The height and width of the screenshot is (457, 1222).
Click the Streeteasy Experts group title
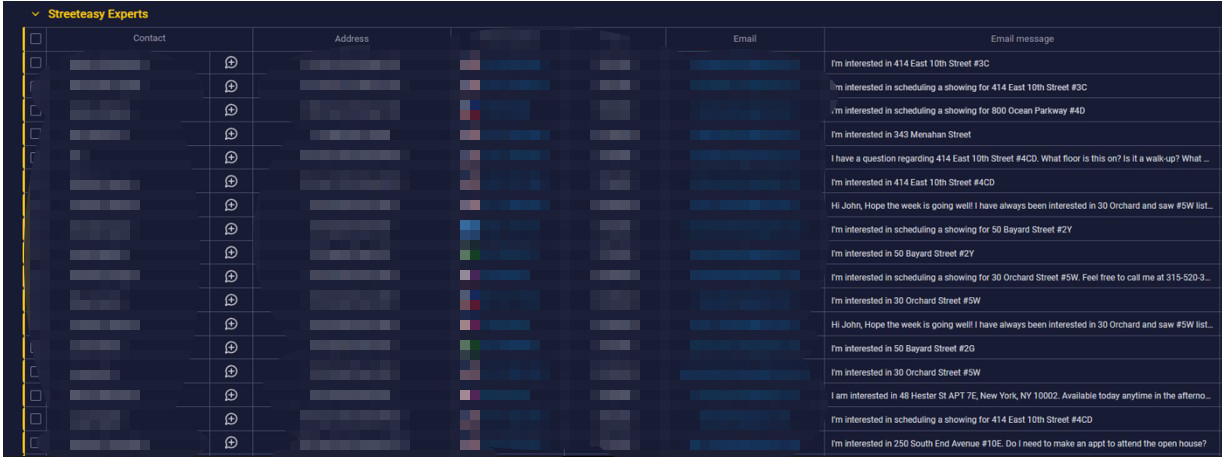[x=98, y=15]
